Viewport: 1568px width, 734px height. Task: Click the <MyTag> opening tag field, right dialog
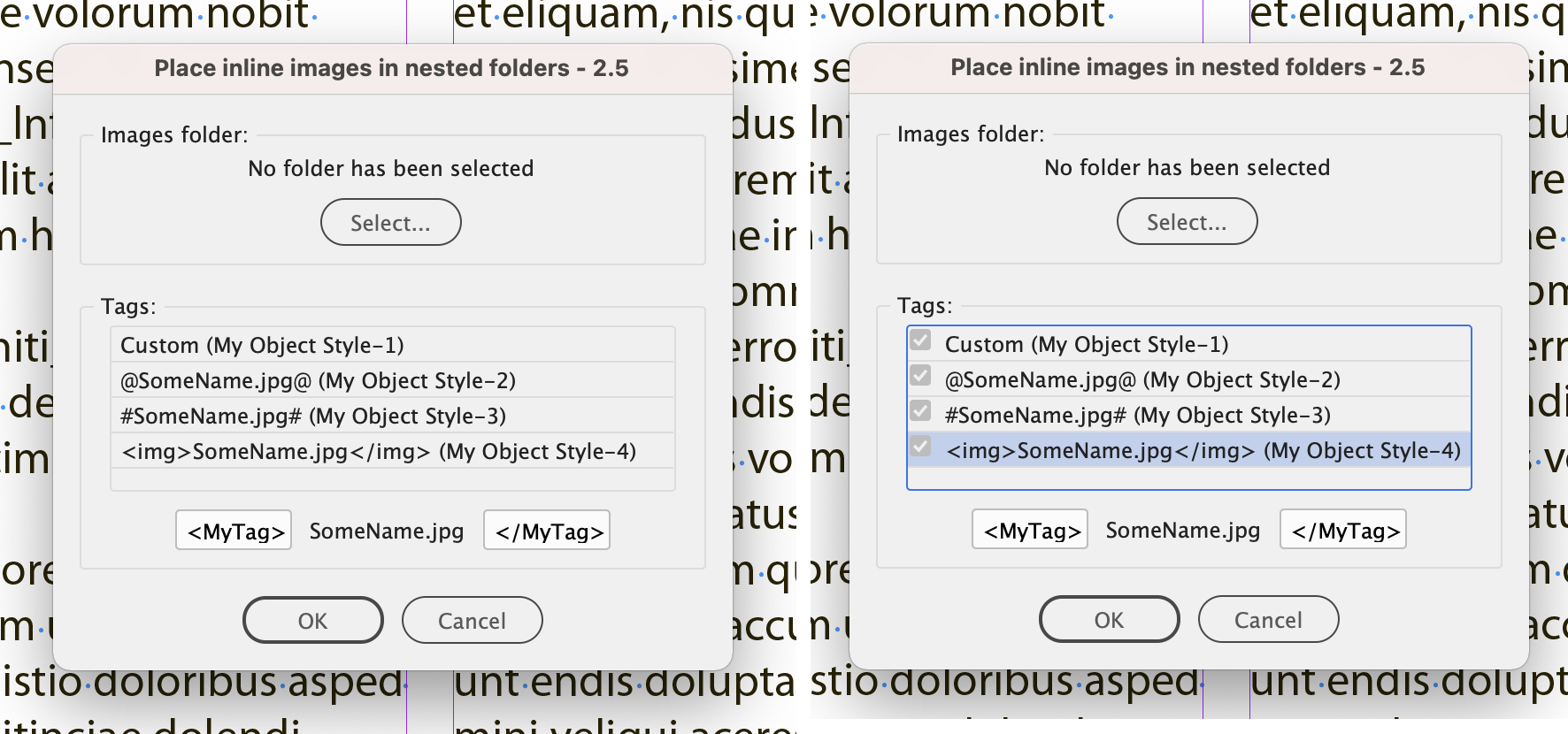point(1031,531)
